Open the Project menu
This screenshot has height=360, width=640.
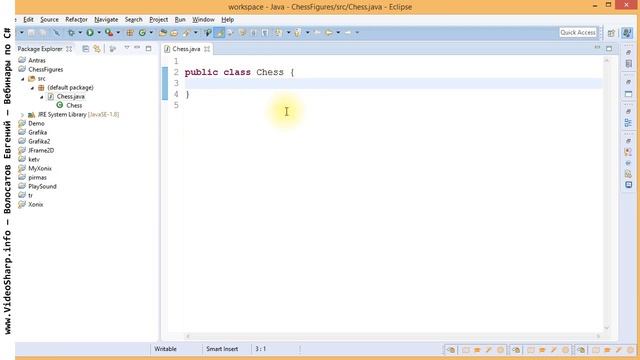(158, 20)
